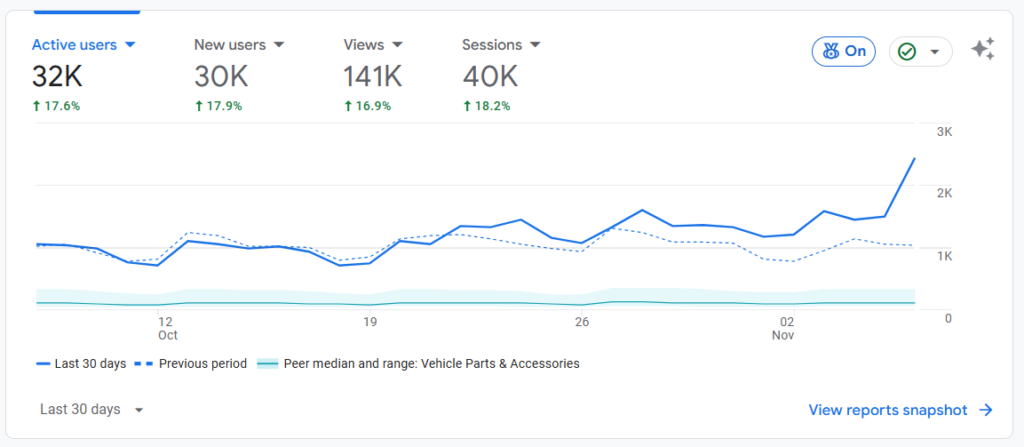Image resolution: width=1024 pixels, height=447 pixels.
Task: Click the green checkmark data quality icon
Action: (907, 51)
